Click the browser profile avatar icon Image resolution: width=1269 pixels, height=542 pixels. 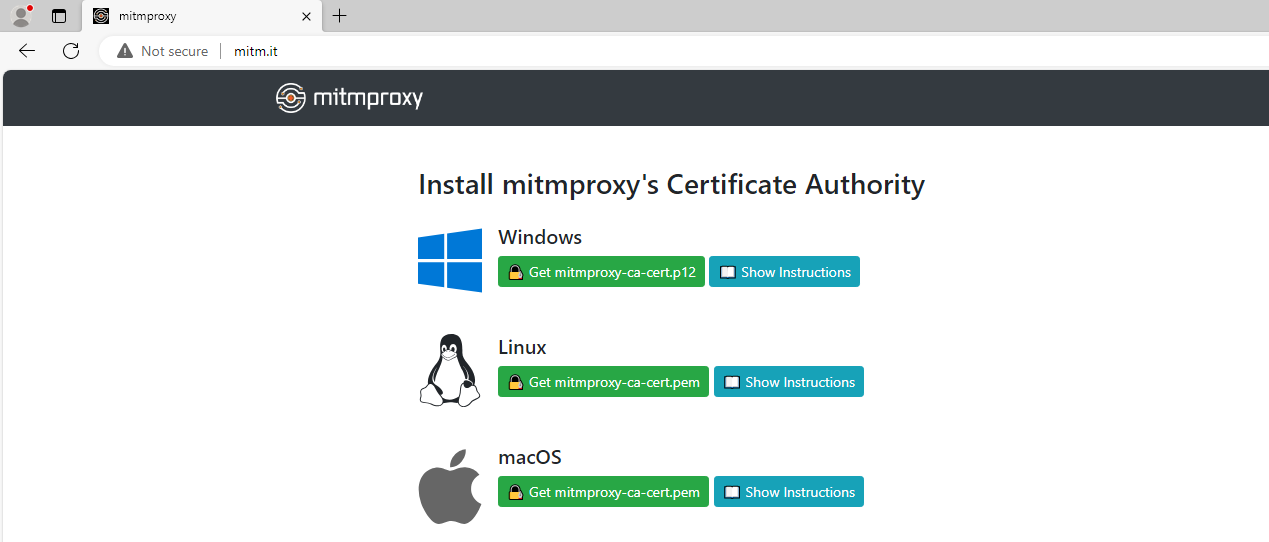(x=21, y=16)
